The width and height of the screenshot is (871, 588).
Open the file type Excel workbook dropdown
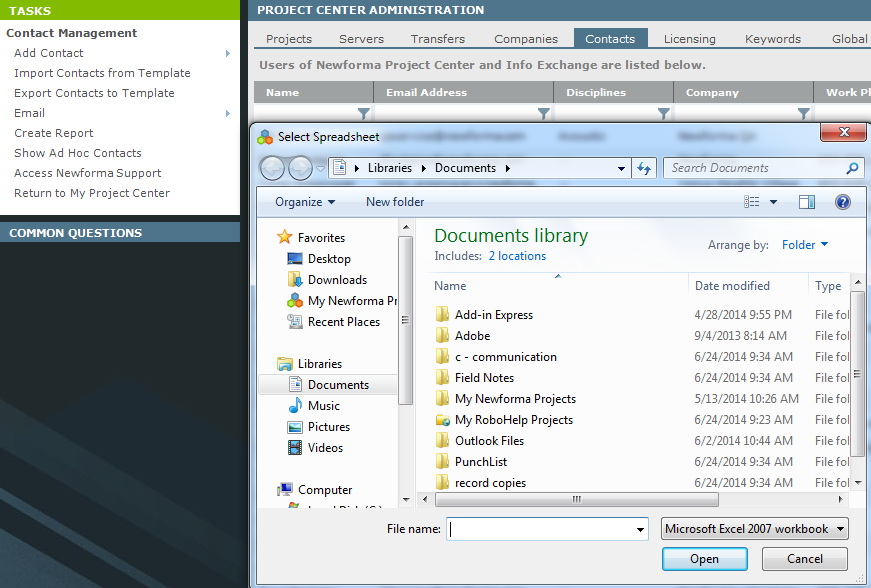pos(754,529)
